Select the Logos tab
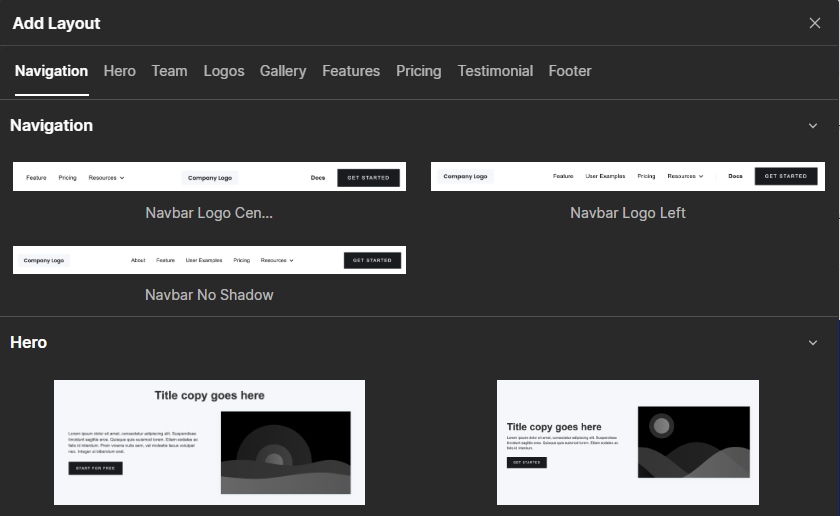 click(x=224, y=71)
